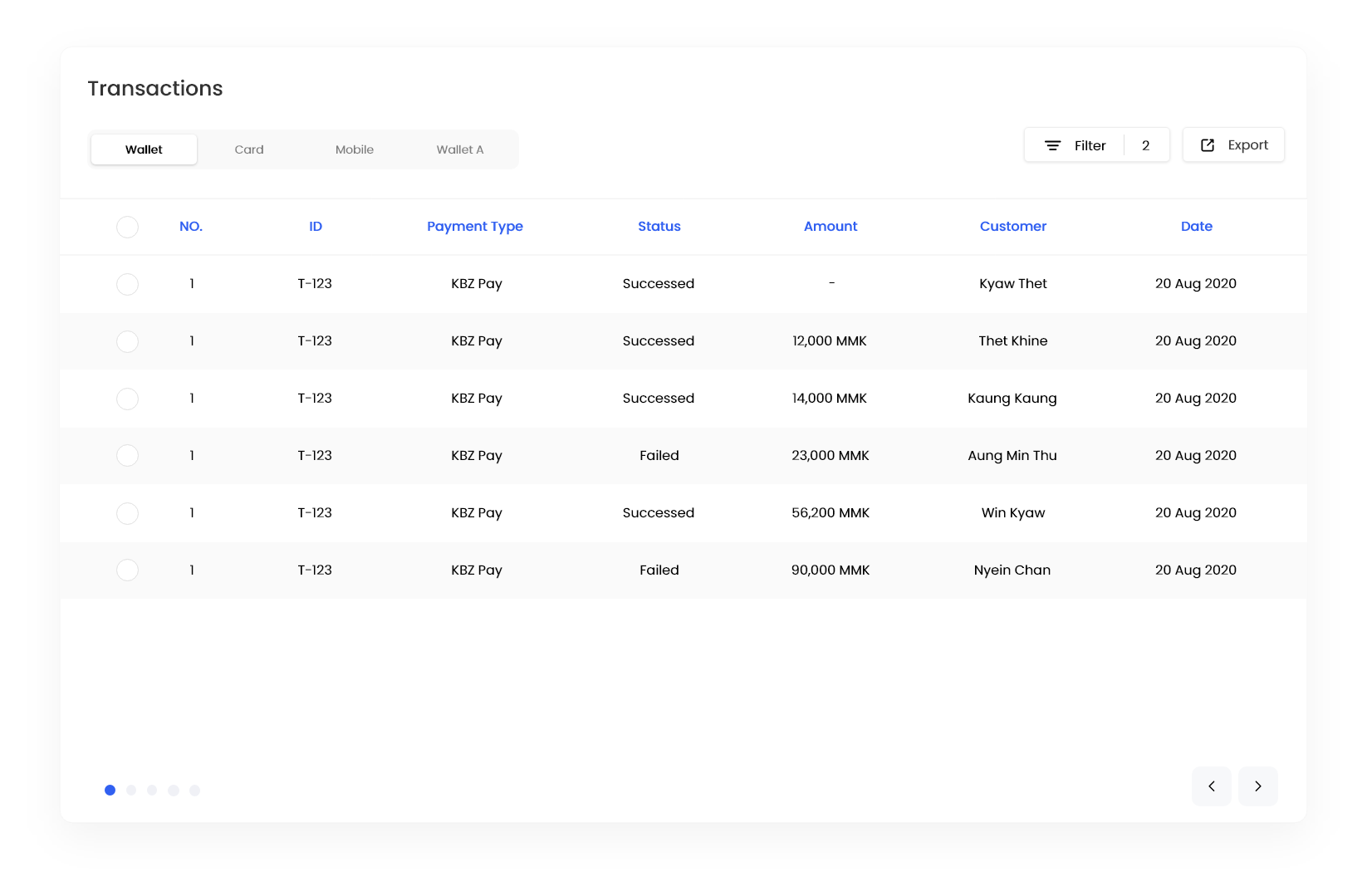Sort by Customer column header
This screenshot has height=896, width=1367.
point(1013,226)
